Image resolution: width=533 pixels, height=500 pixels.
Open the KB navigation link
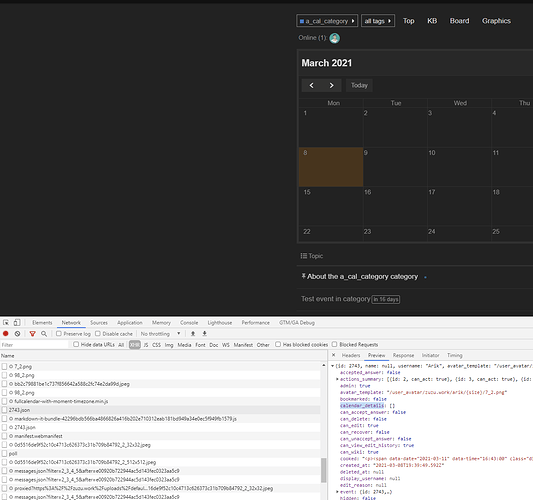[x=432, y=21]
